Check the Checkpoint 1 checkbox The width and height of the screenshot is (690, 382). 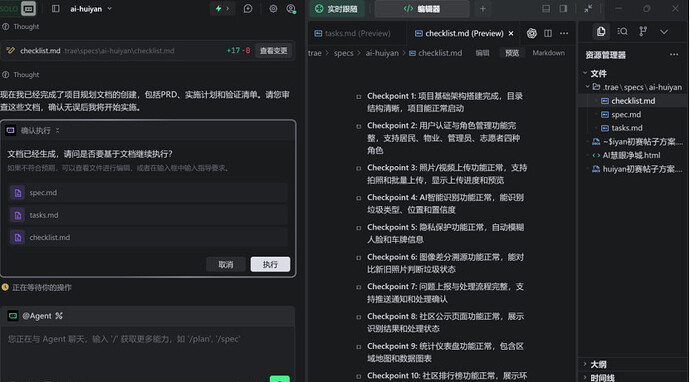(359, 97)
